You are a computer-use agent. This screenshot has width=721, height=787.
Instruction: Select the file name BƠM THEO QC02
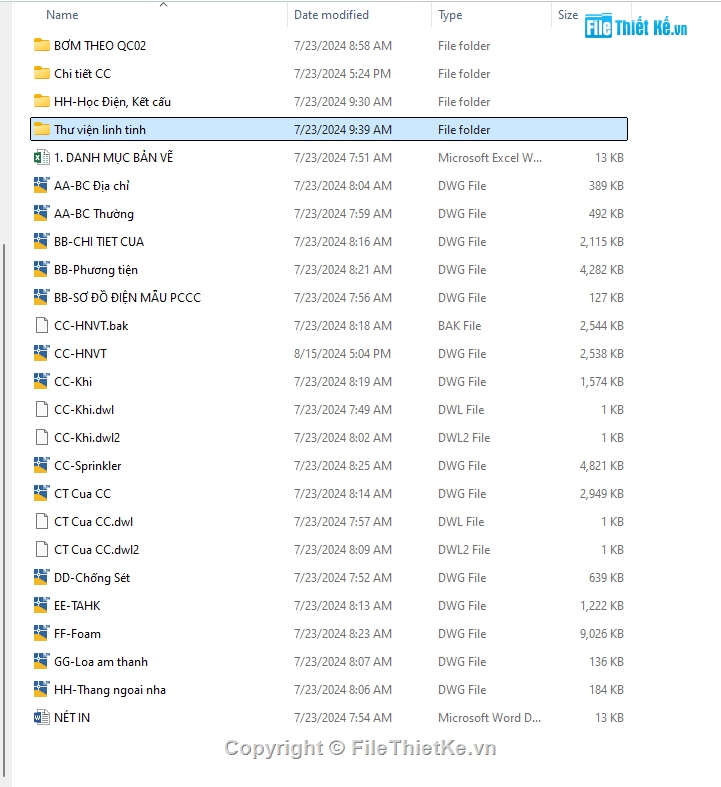(x=100, y=46)
